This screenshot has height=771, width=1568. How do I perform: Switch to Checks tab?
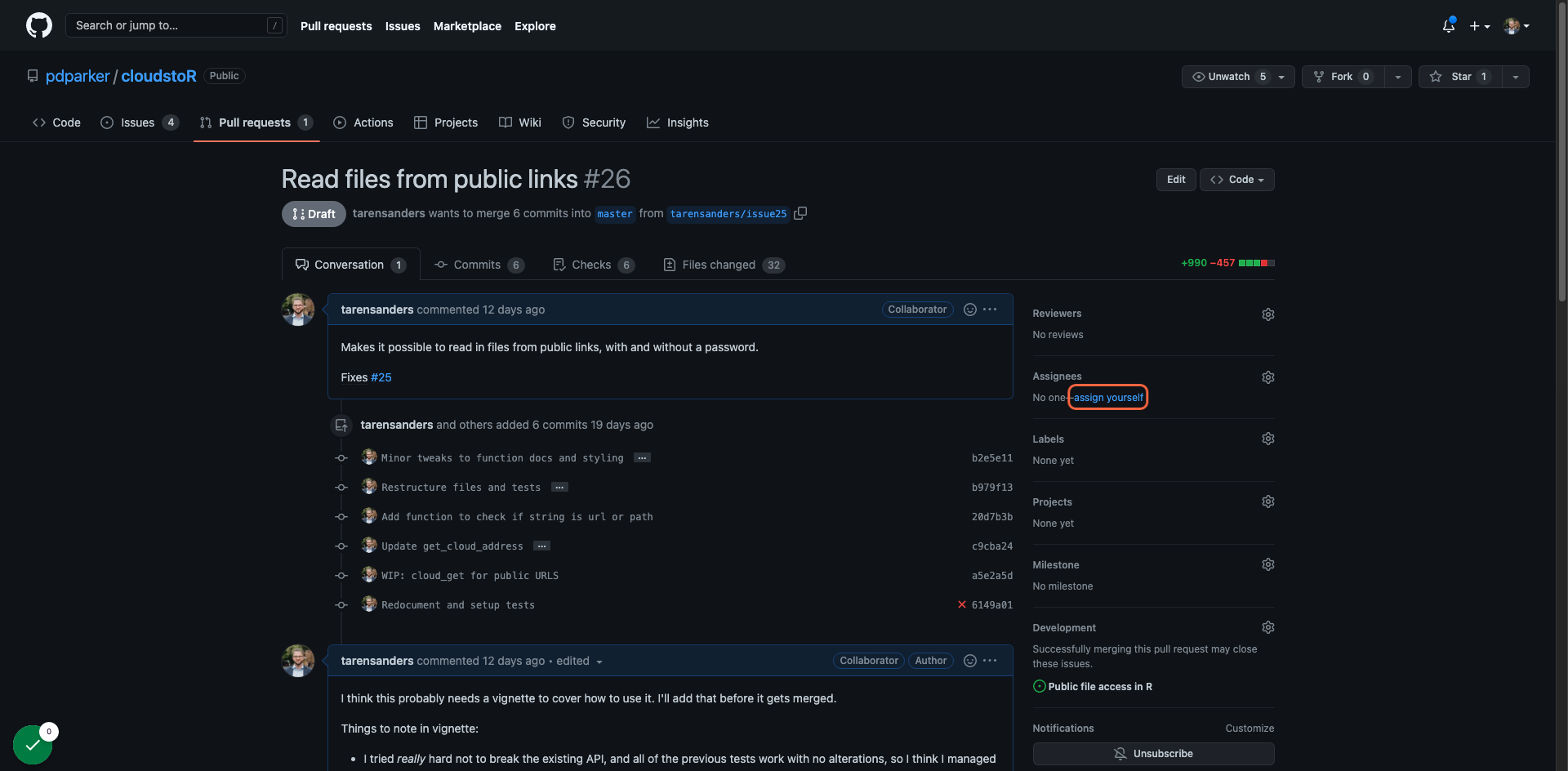tap(594, 265)
